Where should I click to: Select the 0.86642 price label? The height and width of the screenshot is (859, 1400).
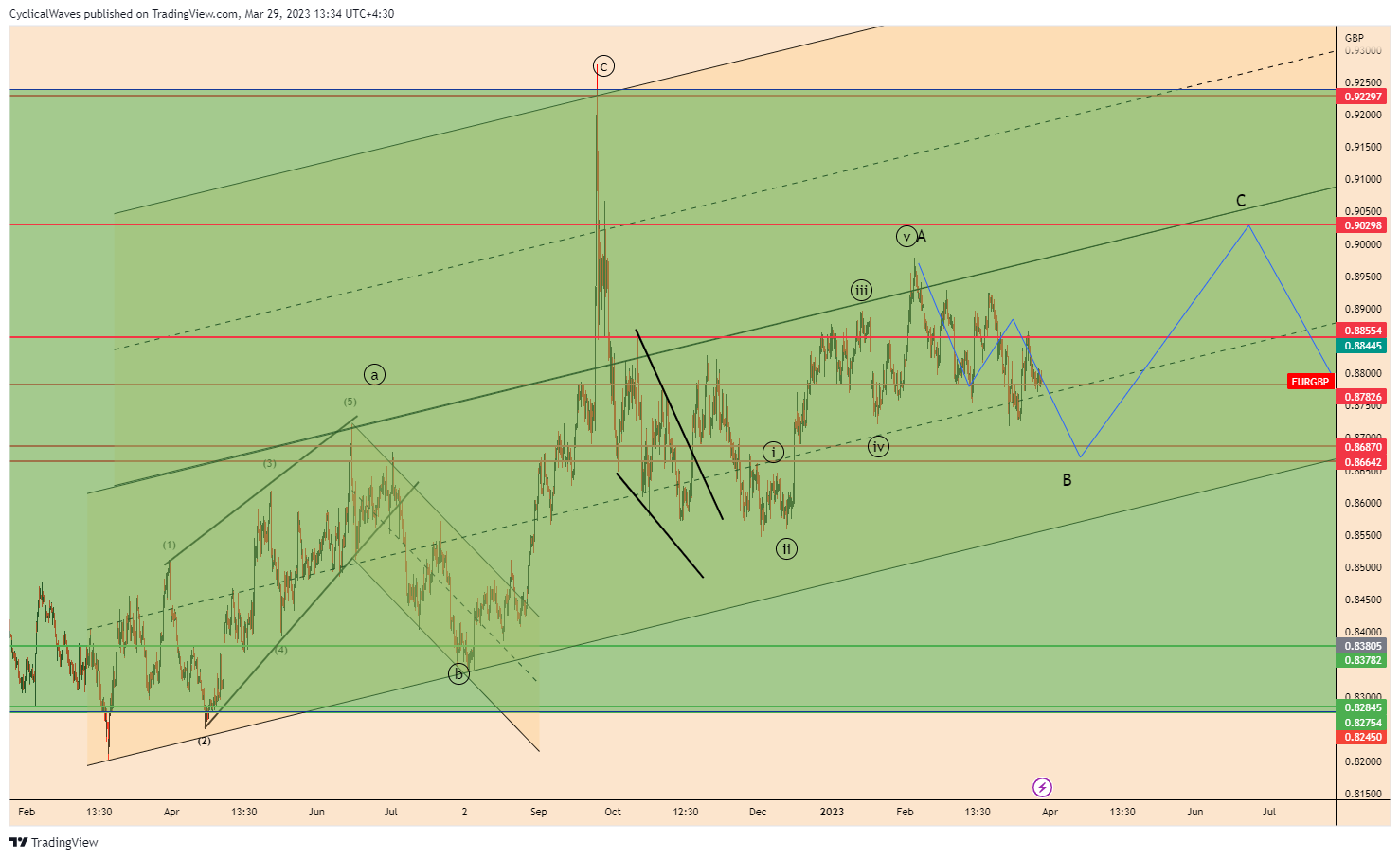tap(1363, 462)
